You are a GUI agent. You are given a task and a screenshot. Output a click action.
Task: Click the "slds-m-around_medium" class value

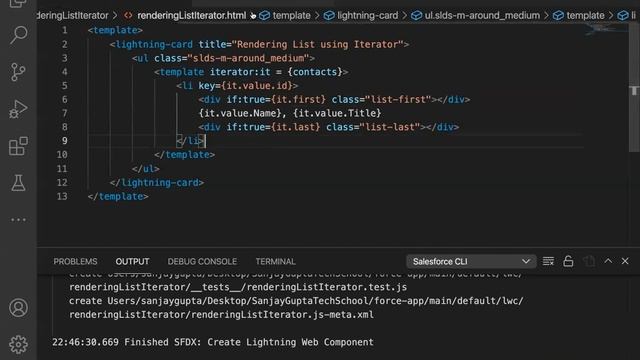[x=248, y=58]
